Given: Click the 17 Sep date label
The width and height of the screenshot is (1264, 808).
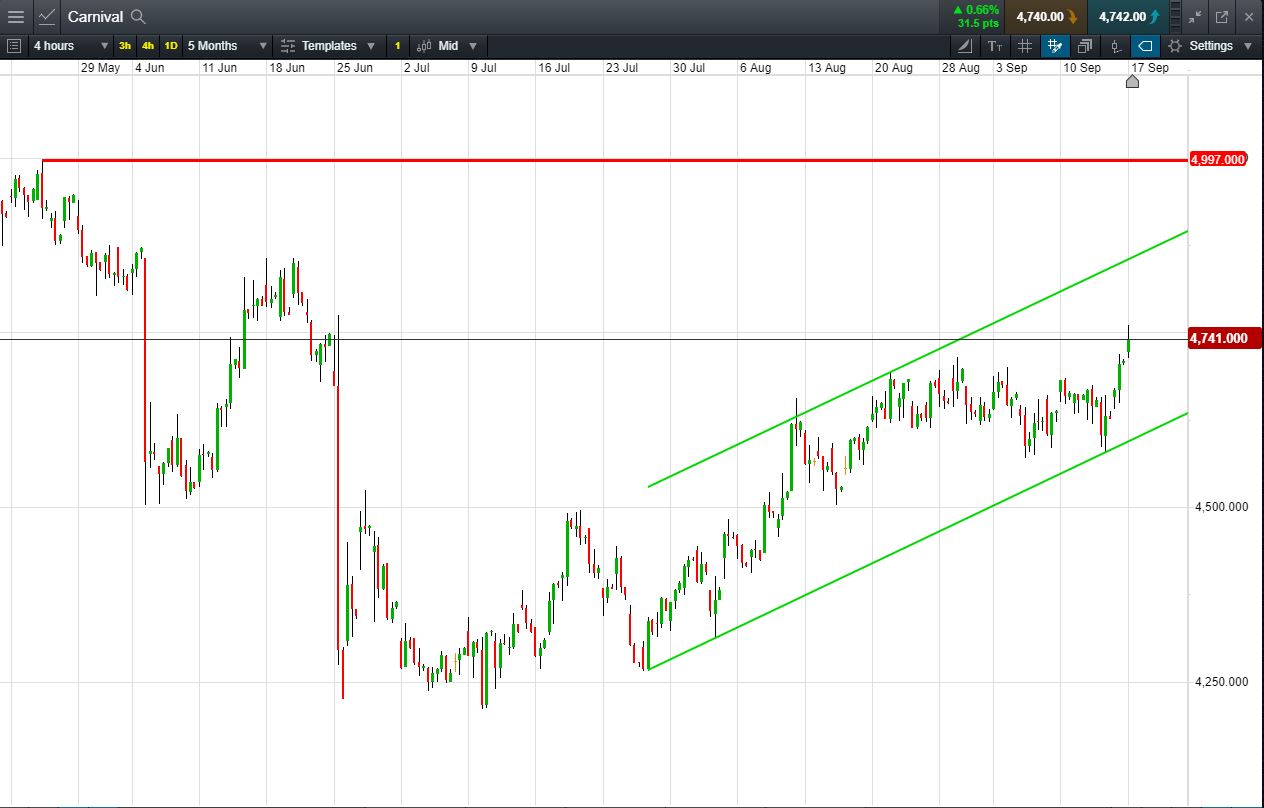Looking at the screenshot, I should [1150, 68].
